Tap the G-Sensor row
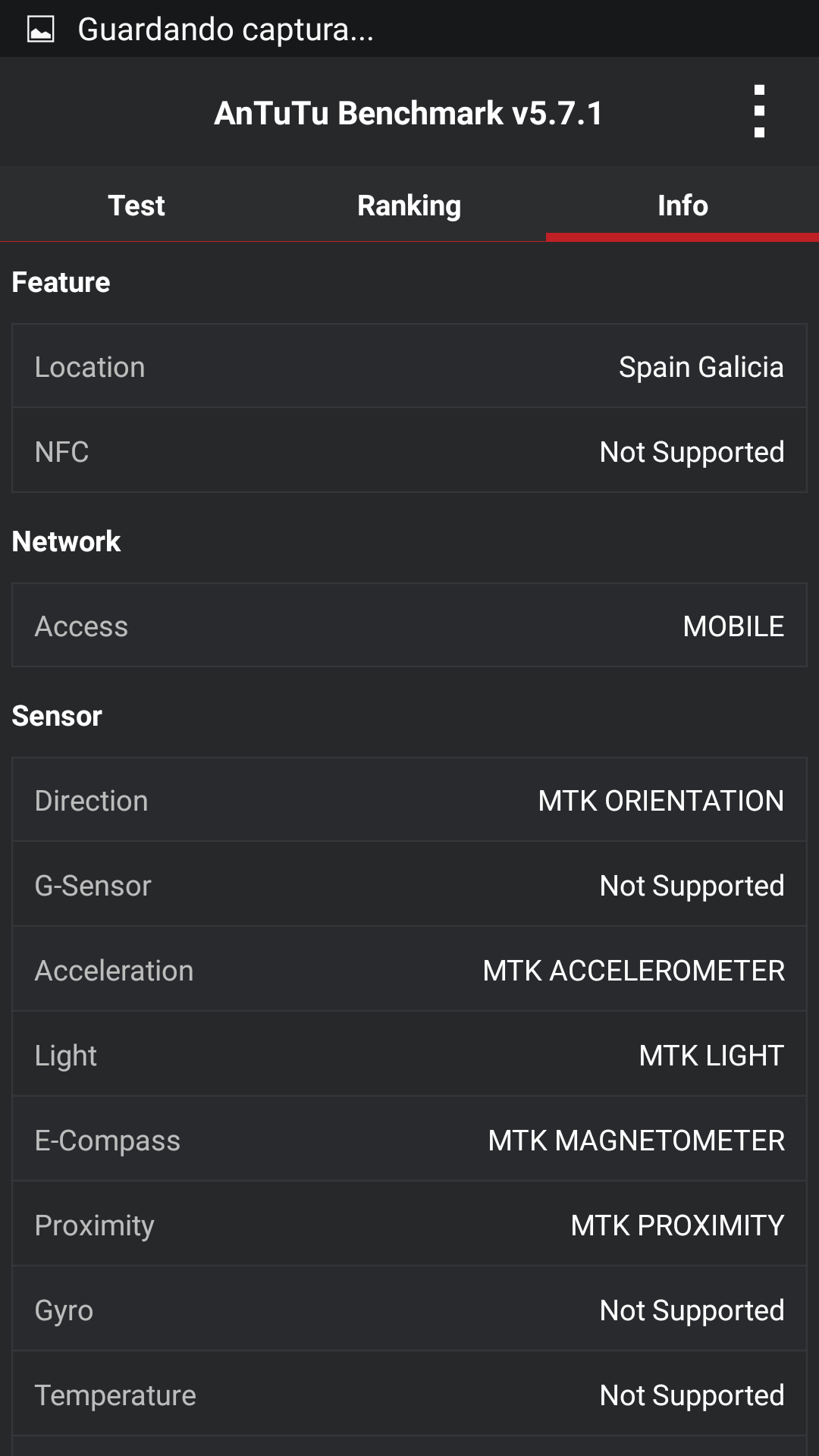Image resolution: width=819 pixels, height=1456 pixels. point(409,886)
